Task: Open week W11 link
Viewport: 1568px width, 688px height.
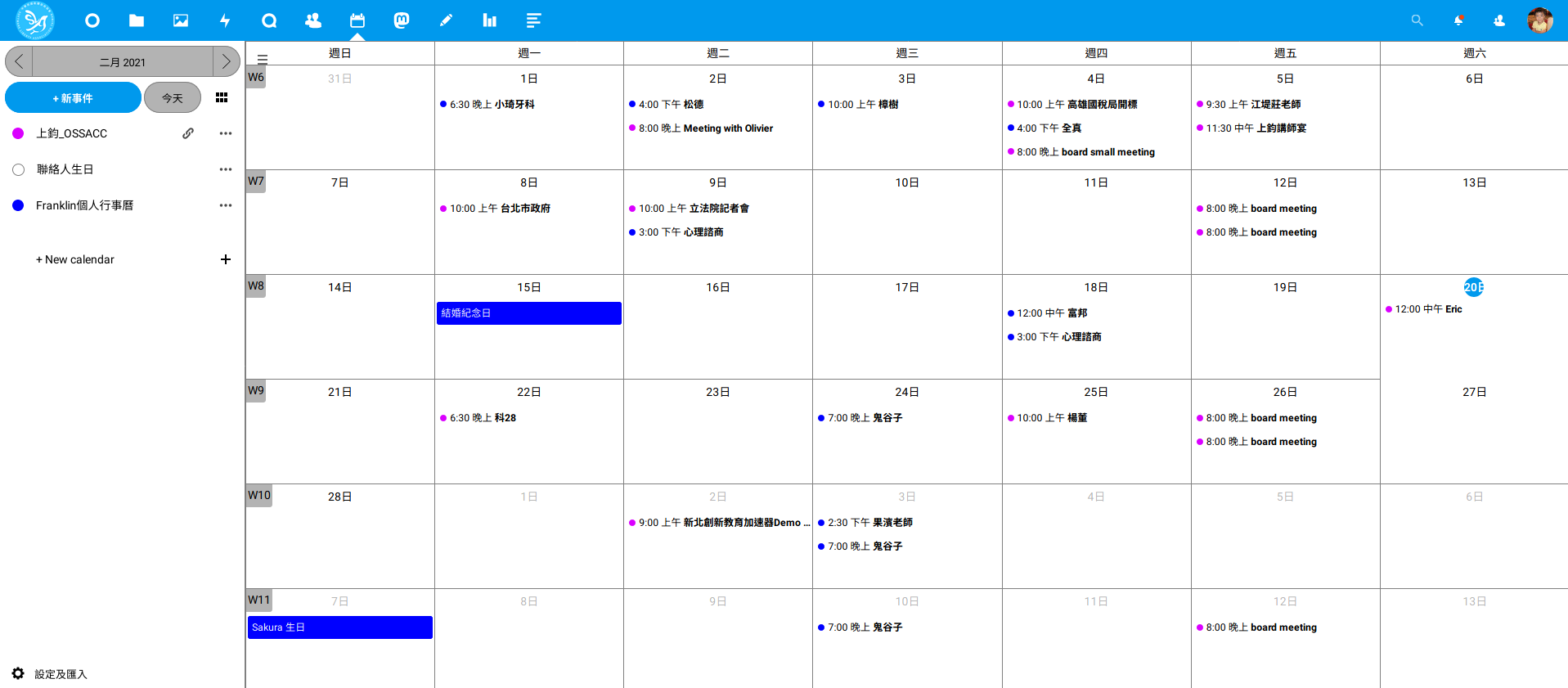Action: tap(259, 600)
